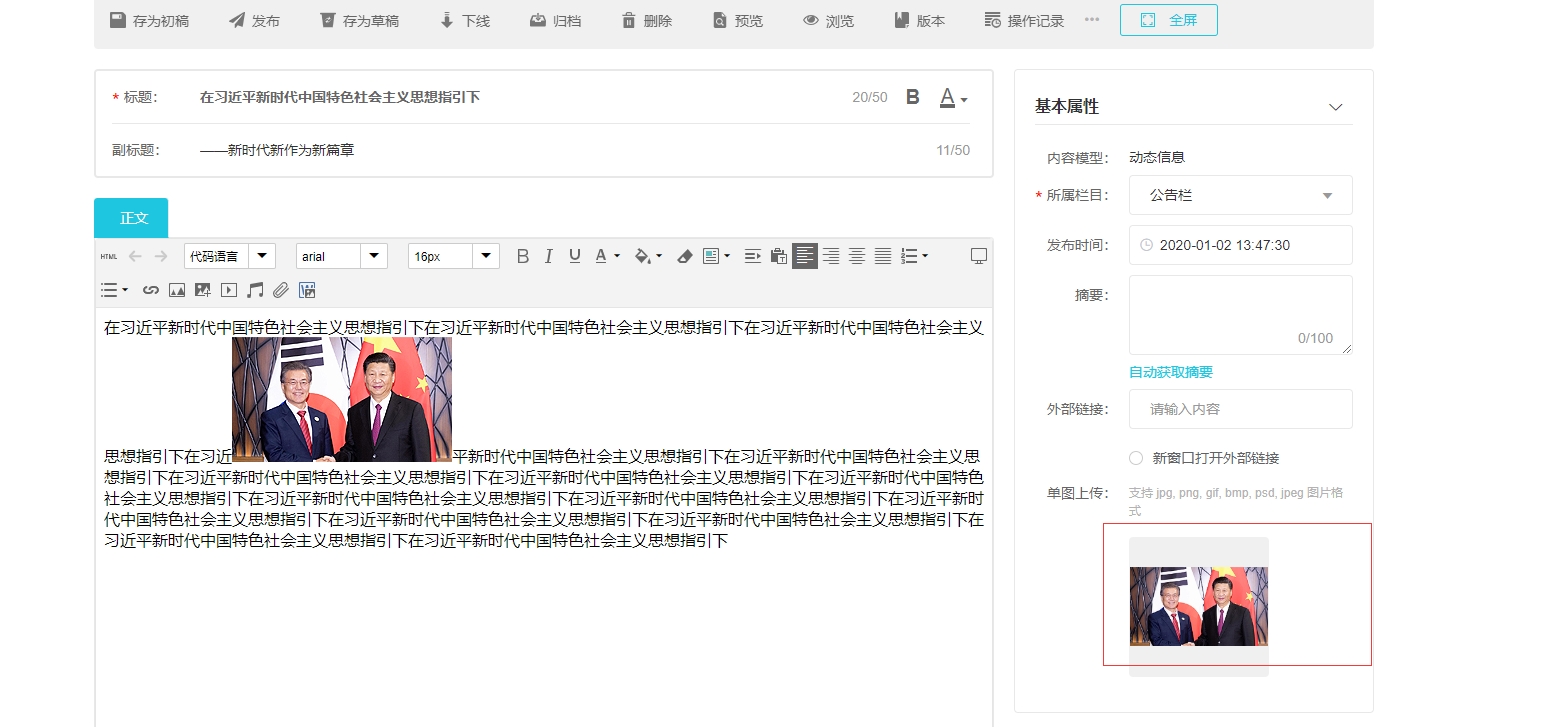Undo the last edit in editor
This screenshot has width=1541, height=727.
coord(135,257)
